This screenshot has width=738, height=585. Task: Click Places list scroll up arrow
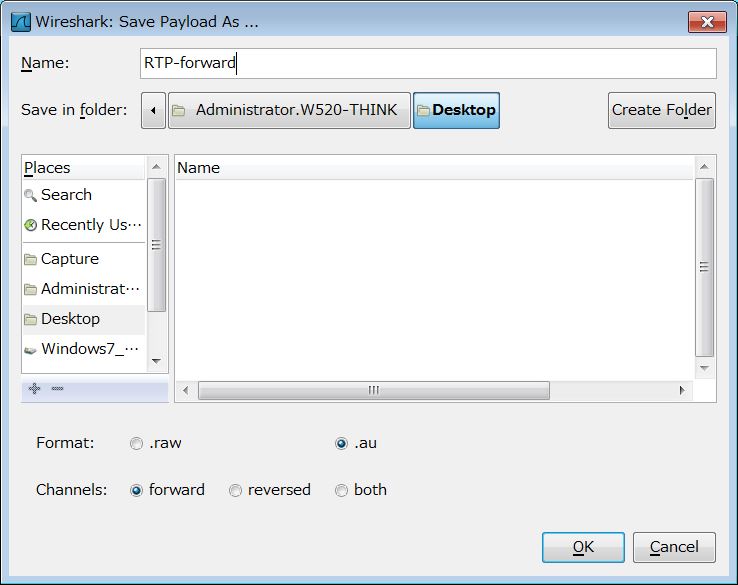(x=156, y=167)
